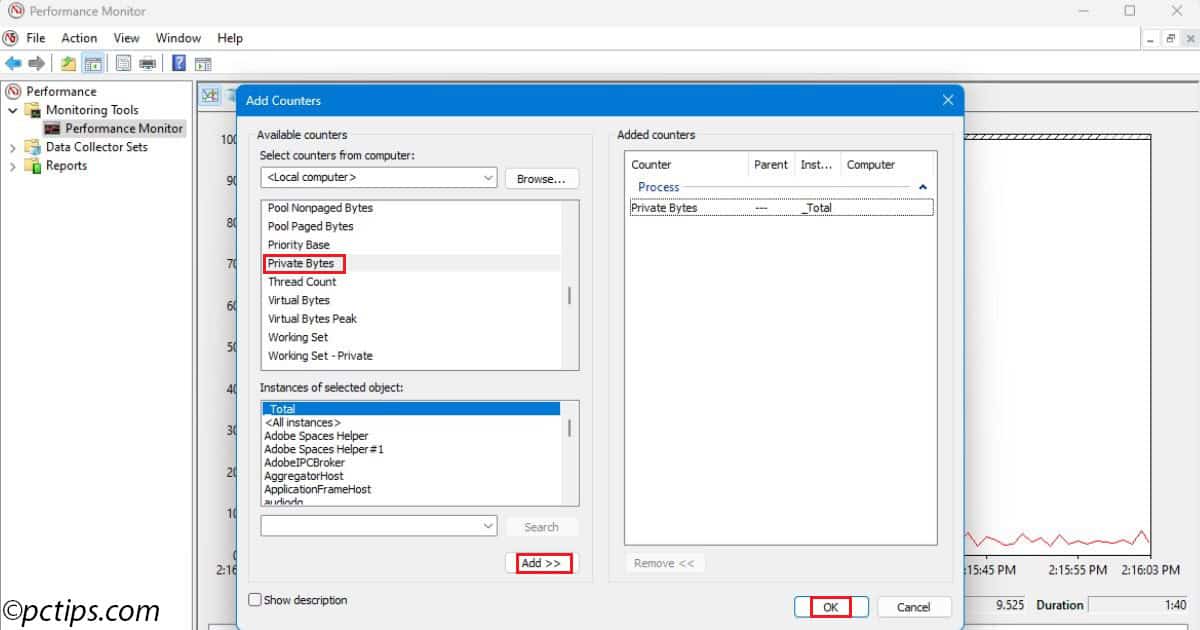Expand the Reports node

point(13,166)
